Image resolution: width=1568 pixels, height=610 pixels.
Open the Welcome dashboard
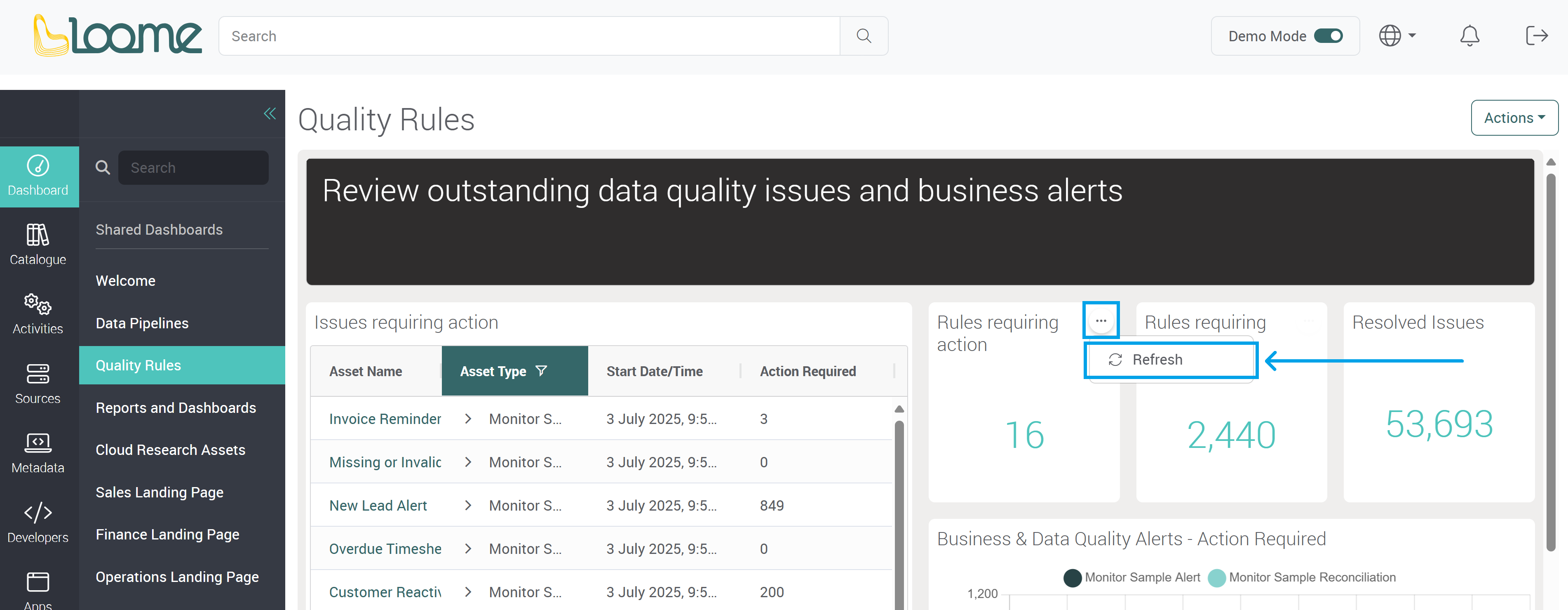click(x=125, y=280)
